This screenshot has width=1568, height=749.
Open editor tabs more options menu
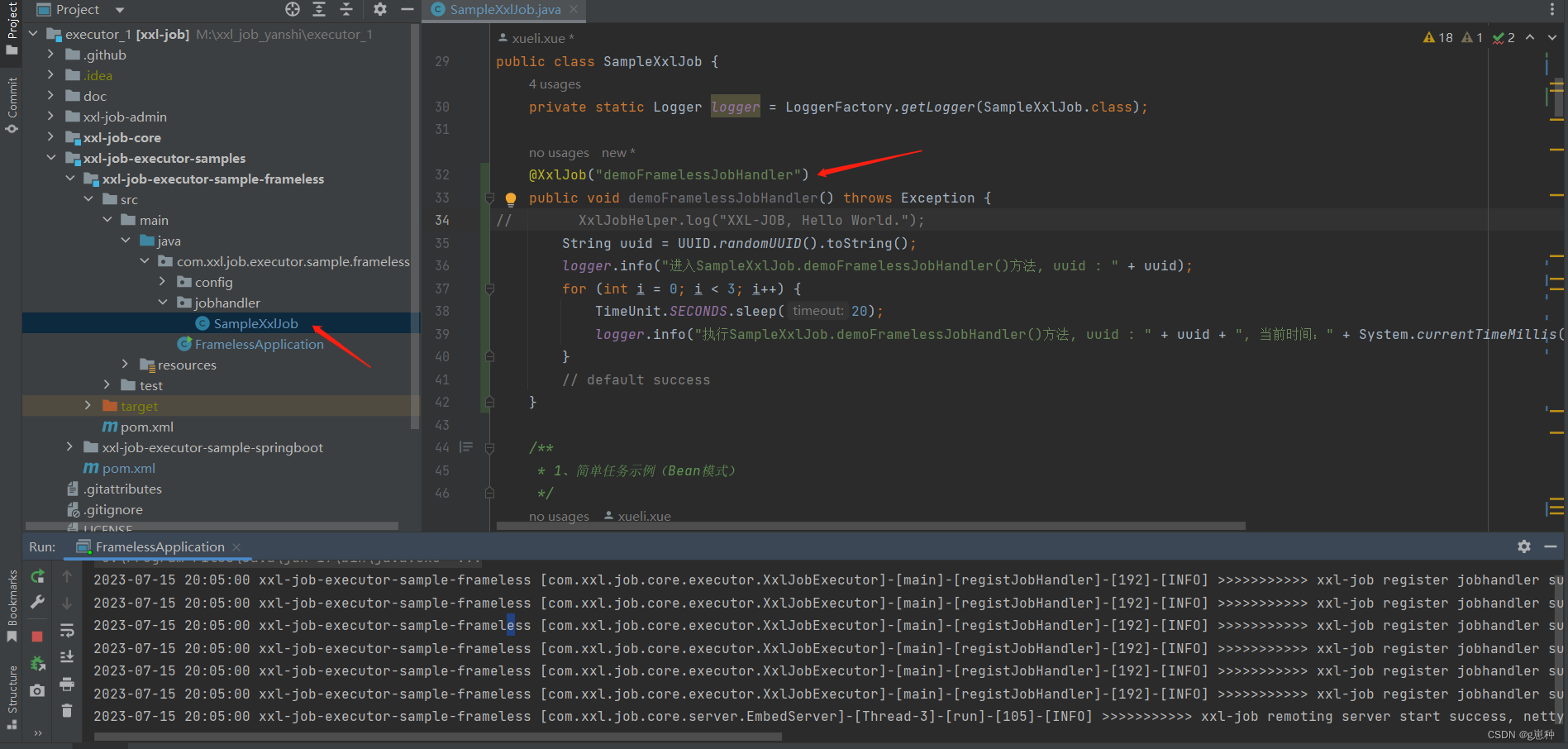1551,9
